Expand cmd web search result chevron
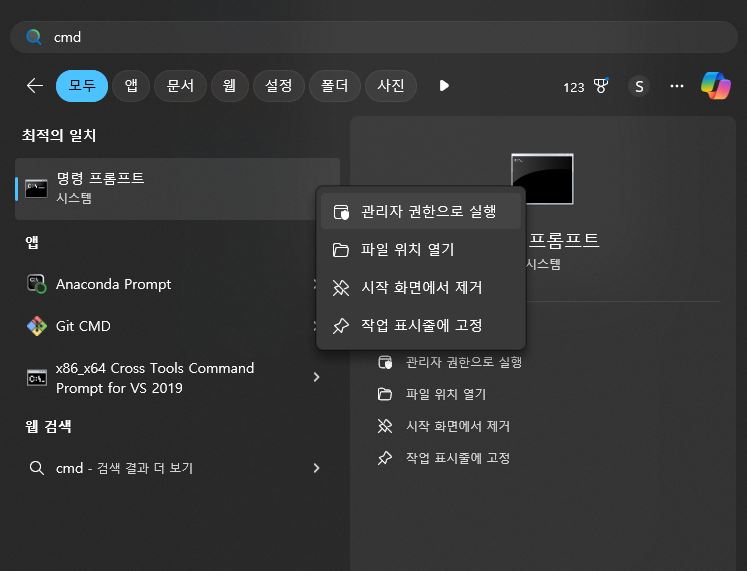Image resolution: width=747 pixels, height=571 pixels. click(x=316, y=468)
